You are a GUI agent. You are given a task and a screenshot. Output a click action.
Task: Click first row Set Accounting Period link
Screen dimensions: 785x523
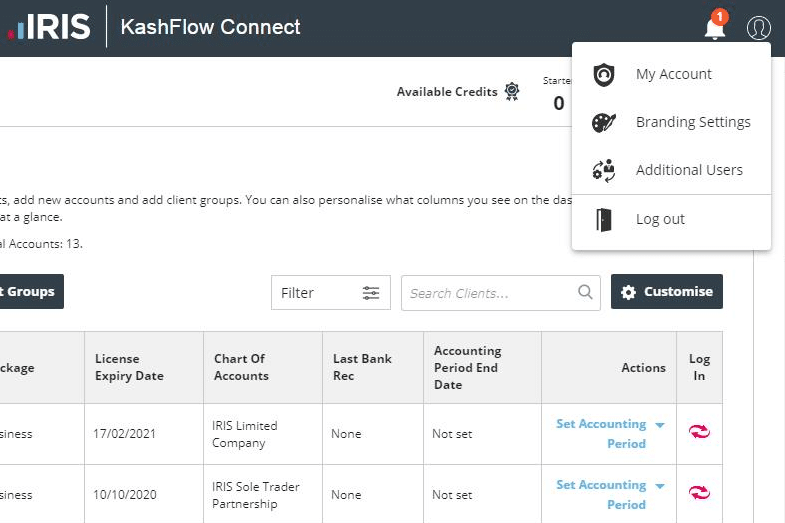[601, 433]
